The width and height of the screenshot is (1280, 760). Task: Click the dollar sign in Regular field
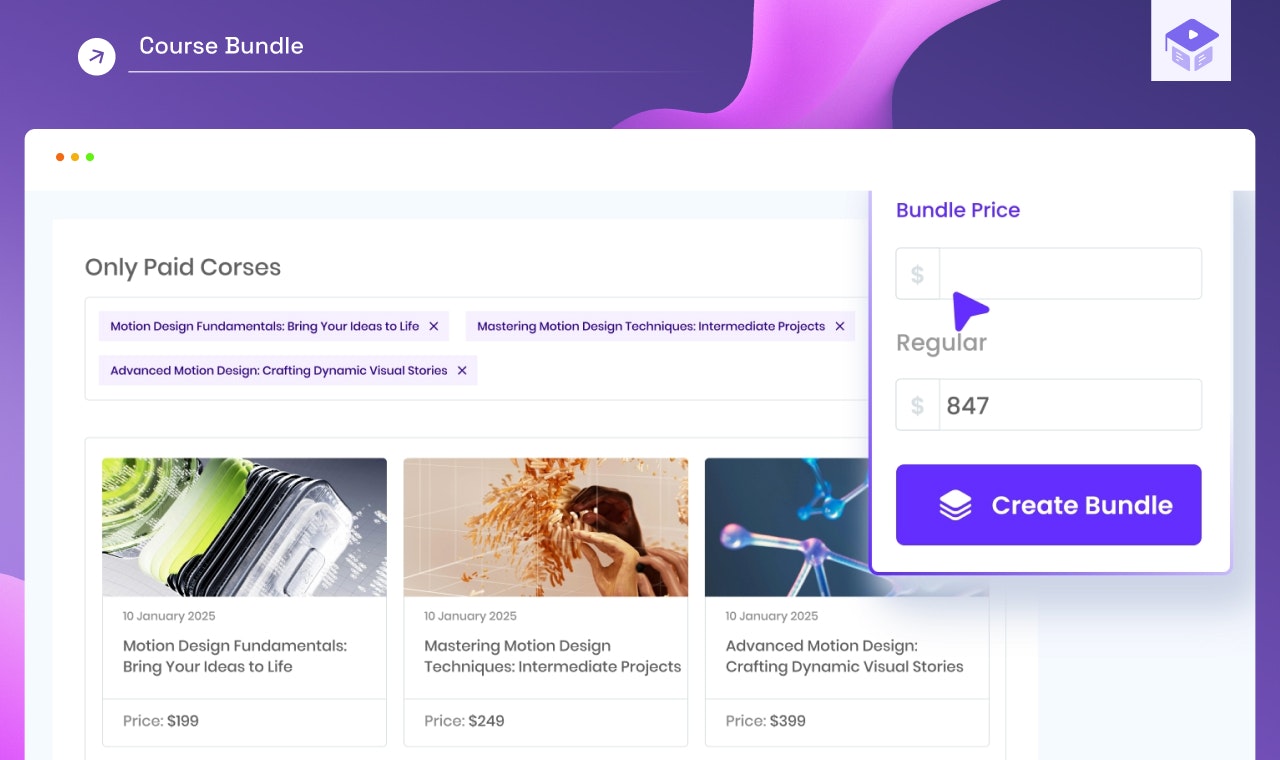(918, 405)
